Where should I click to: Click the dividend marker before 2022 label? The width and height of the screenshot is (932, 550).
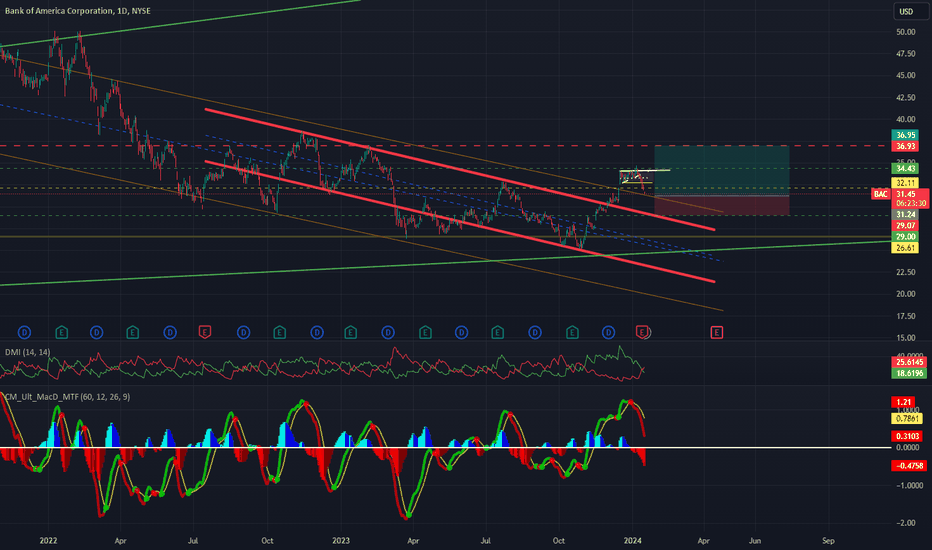(24, 332)
